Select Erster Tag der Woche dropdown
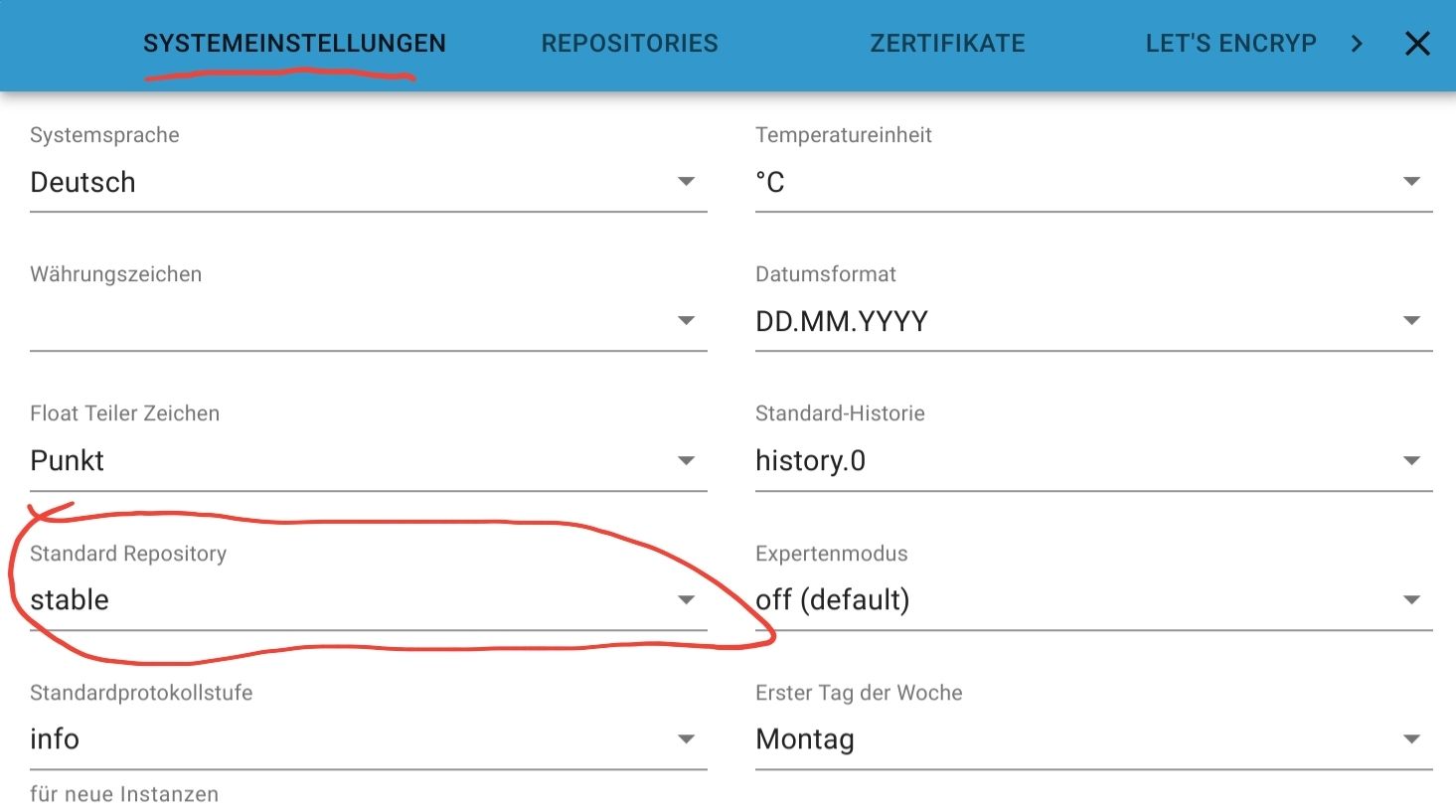Screen dimensions: 1456x812 [x=1093, y=739]
